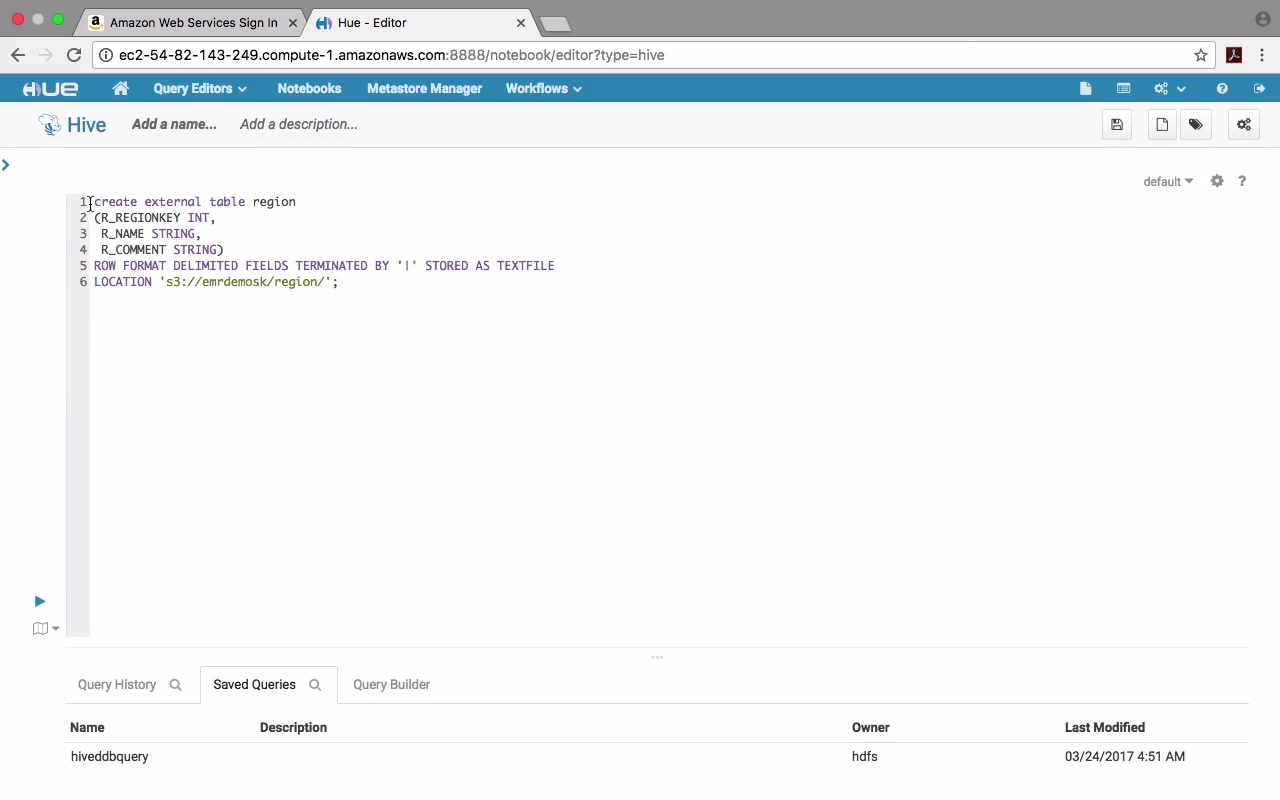This screenshot has width=1280, height=800.
Task: Search Query History with magnifier icon
Action: (x=175, y=685)
